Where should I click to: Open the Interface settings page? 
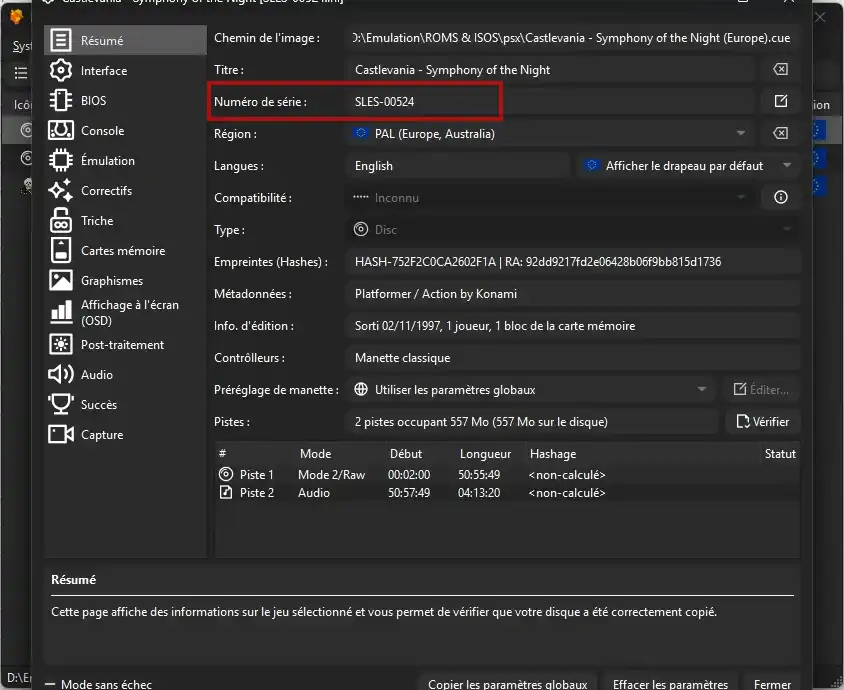[125, 71]
